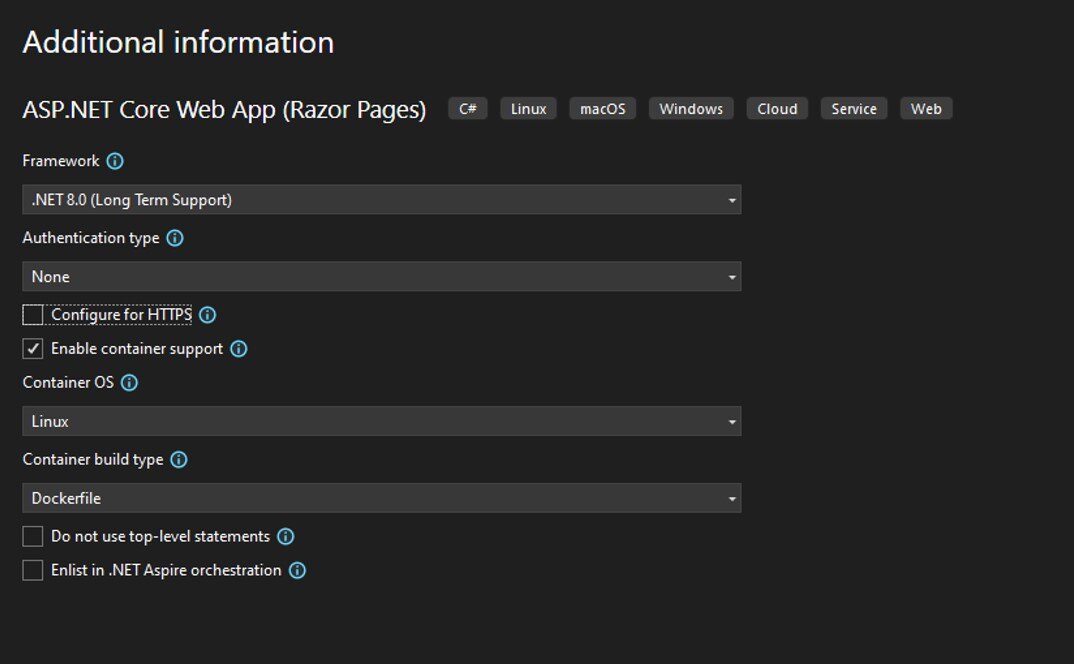Click the C# project tag
1074x664 pixels.
coord(467,108)
